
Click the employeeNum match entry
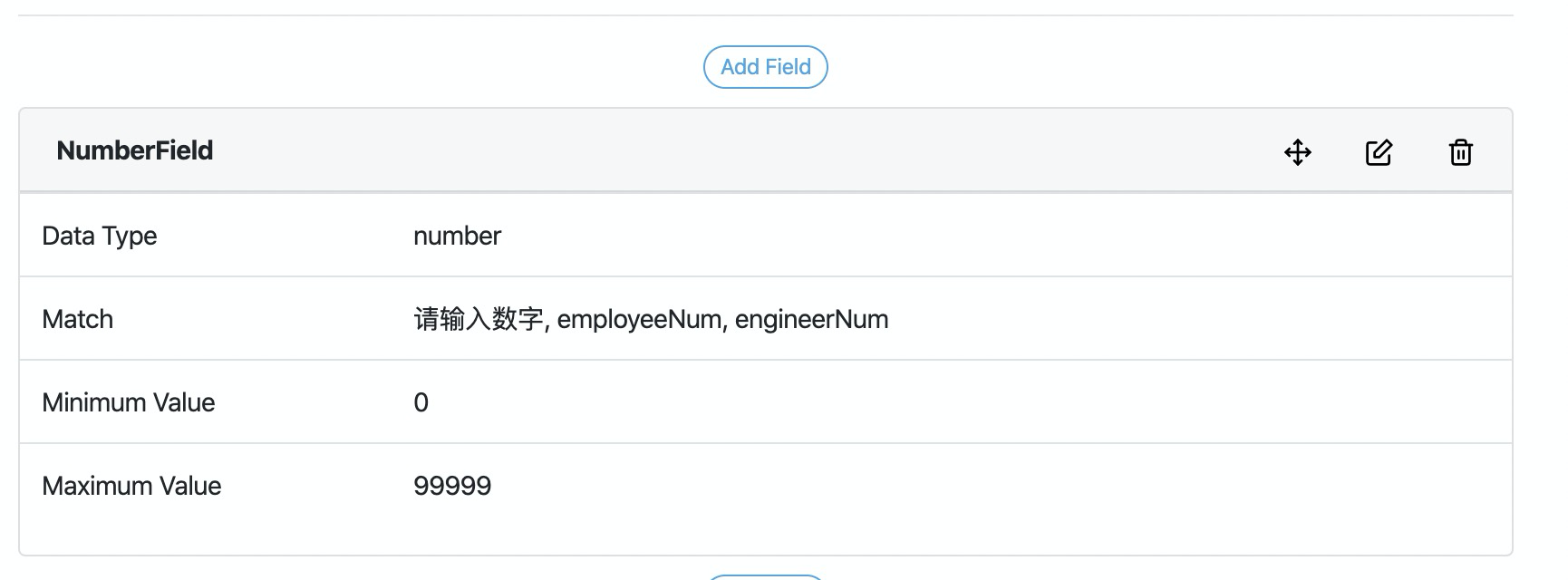[x=639, y=319]
